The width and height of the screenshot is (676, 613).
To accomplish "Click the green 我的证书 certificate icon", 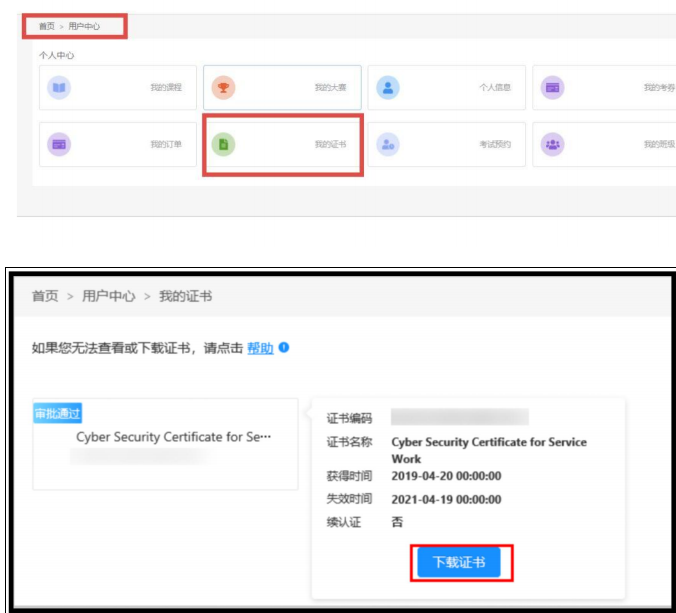I will click(x=224, y=144).
